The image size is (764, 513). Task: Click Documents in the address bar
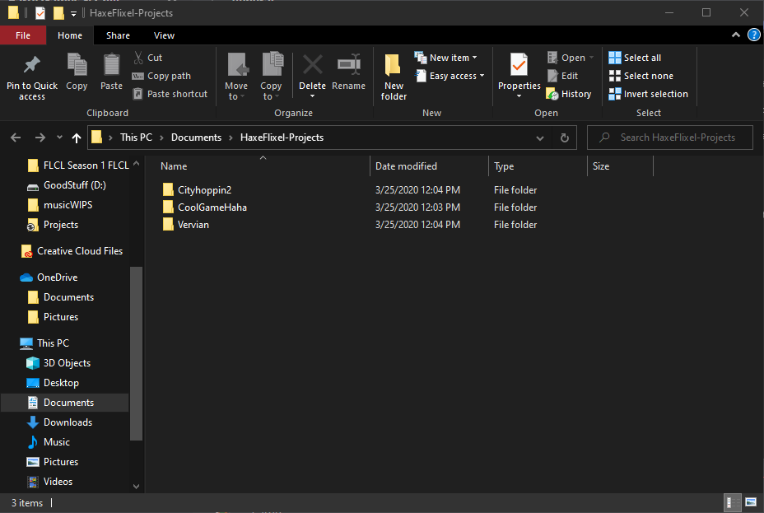pyautogui.click(x=196, y=137)
